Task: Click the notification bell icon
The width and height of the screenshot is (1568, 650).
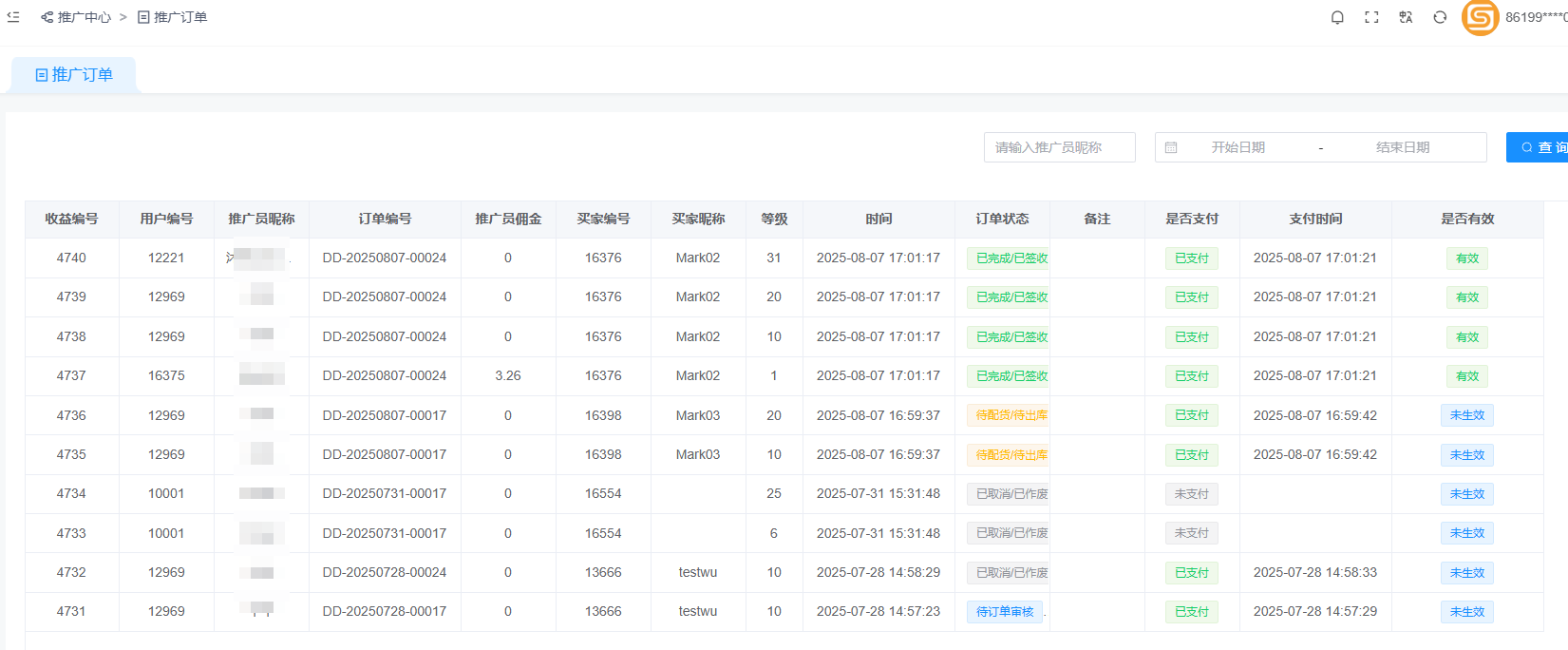Action: point(1337,17)
